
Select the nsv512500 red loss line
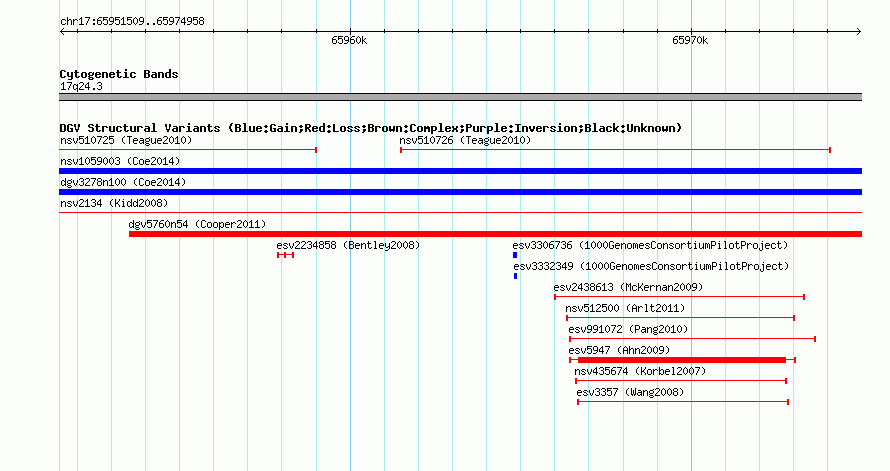coord(681,318)
